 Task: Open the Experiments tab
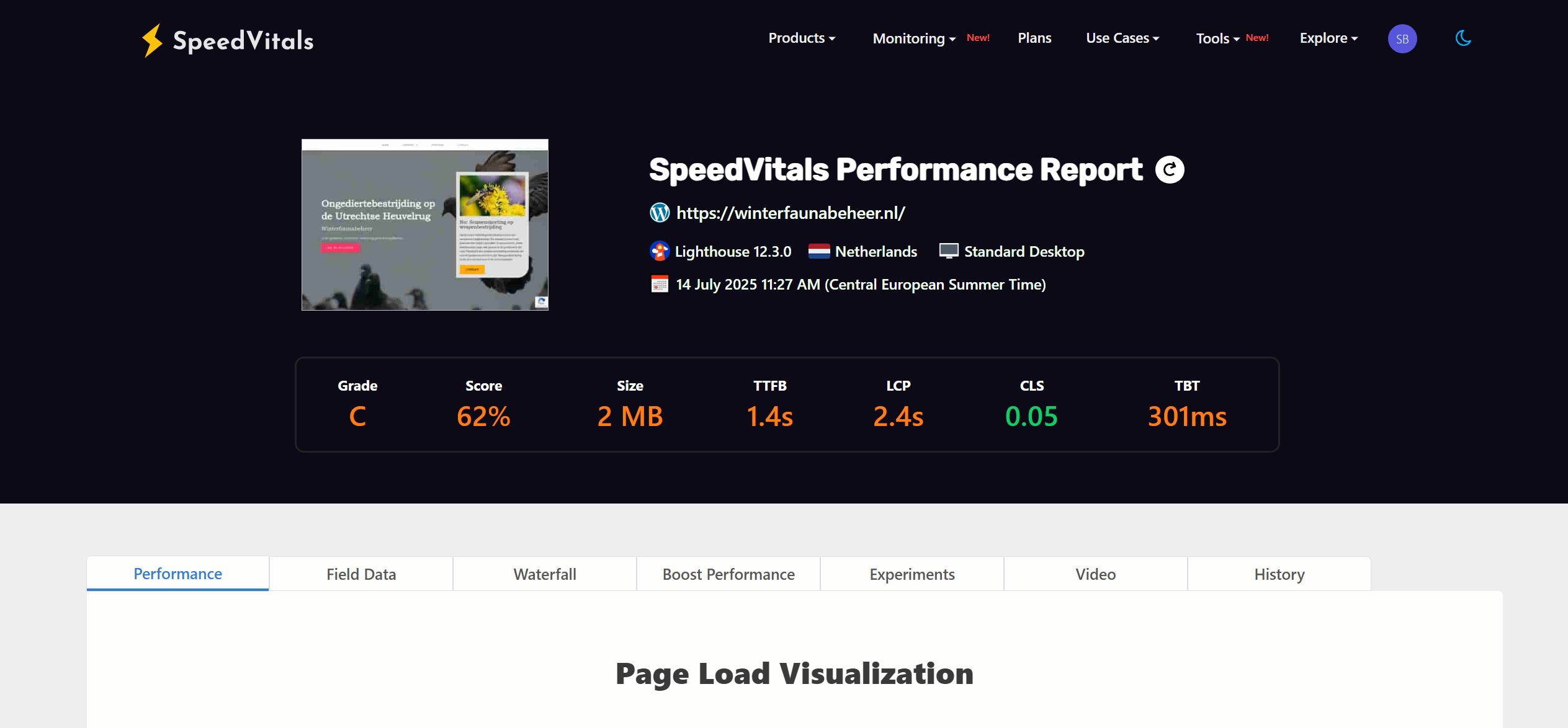[912, 574]
